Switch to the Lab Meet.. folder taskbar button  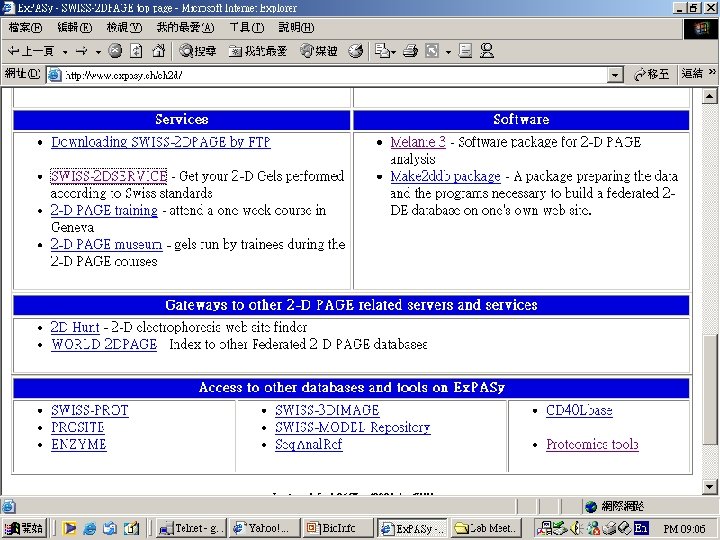[x=486, y=529]
